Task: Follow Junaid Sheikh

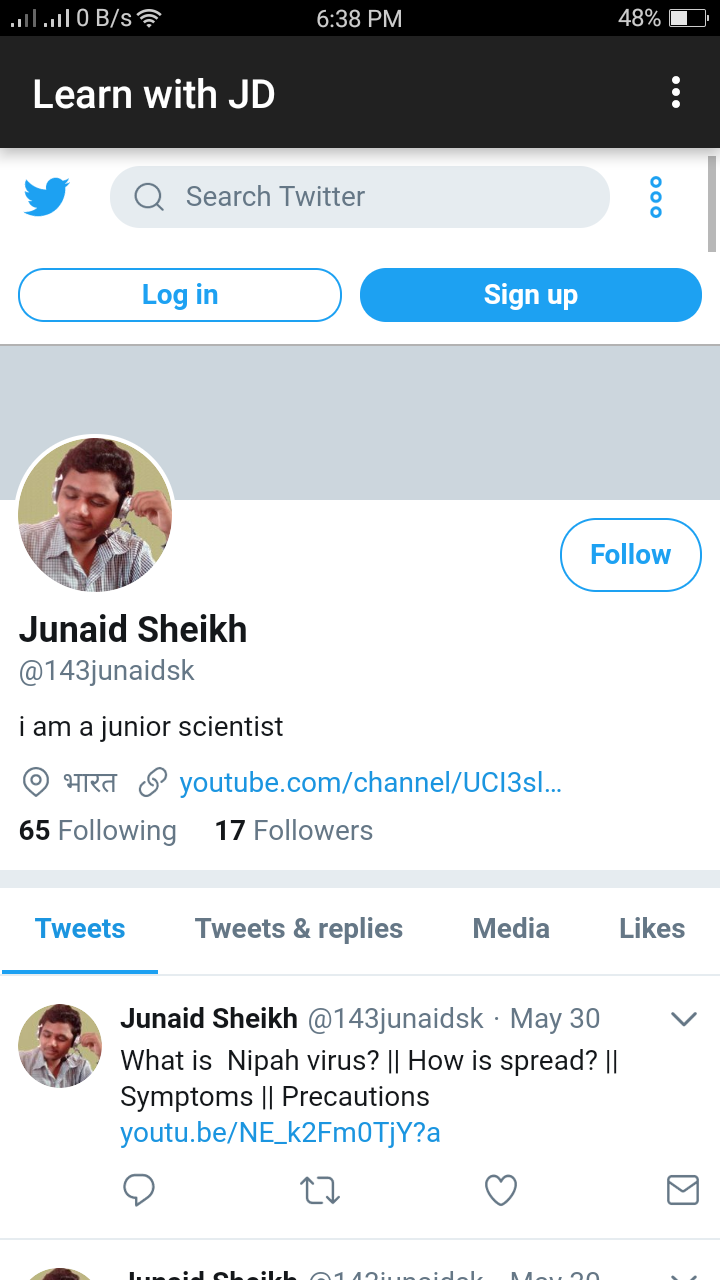Action: [630, 555]
